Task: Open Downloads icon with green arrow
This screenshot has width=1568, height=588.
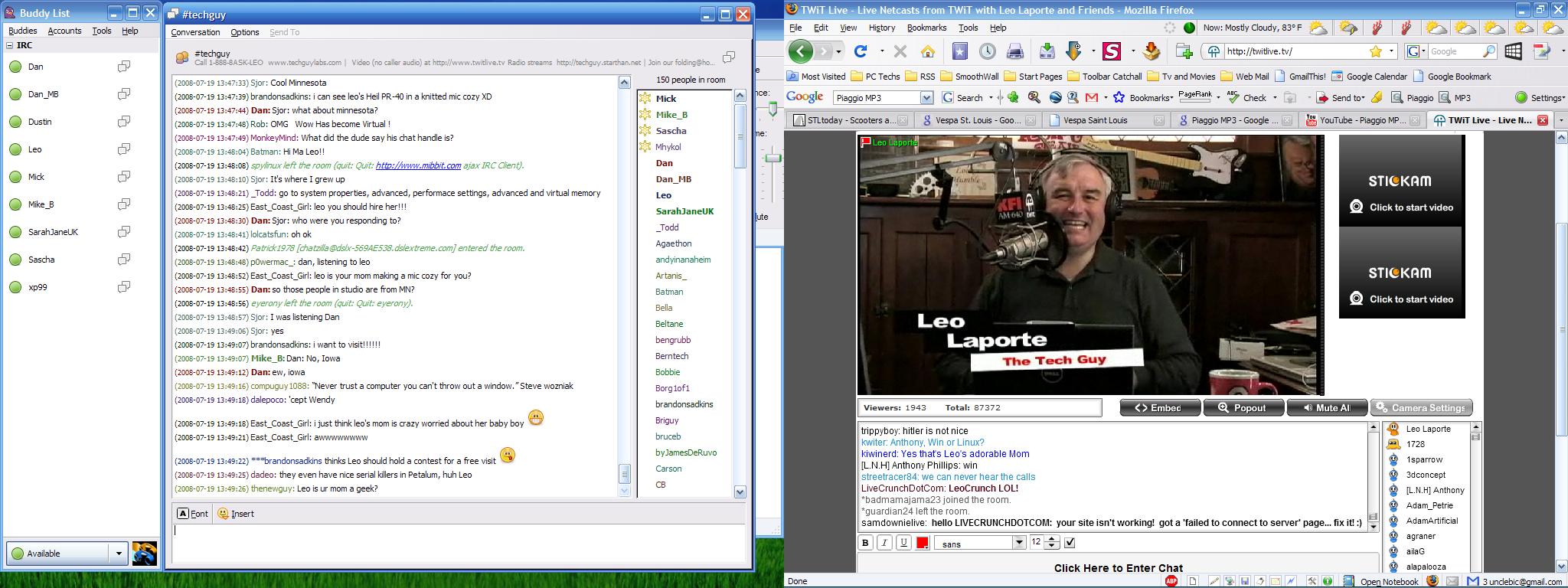Action: (x=1047, y=51)
